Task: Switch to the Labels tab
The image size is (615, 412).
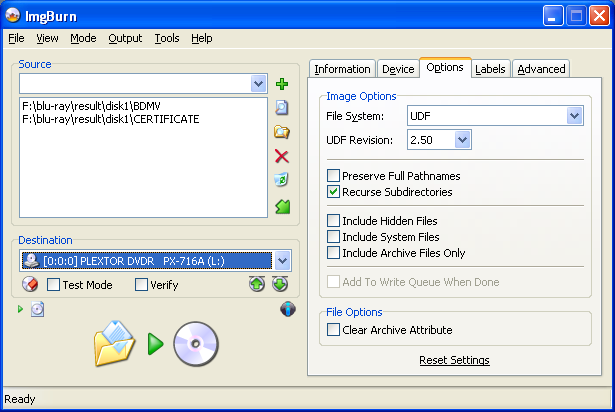Action: 490,69
